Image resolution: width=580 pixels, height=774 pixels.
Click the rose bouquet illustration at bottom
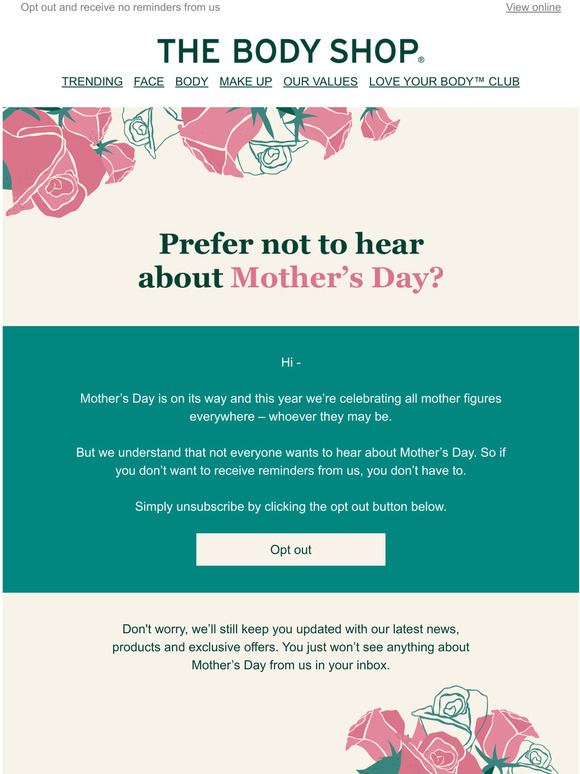[x=452, y=731]
